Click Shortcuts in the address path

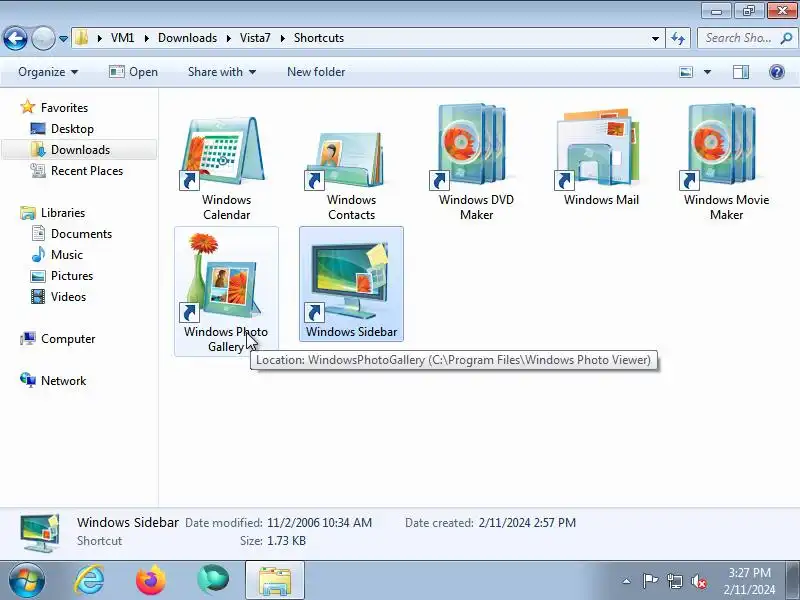click(x=319, y=38)
